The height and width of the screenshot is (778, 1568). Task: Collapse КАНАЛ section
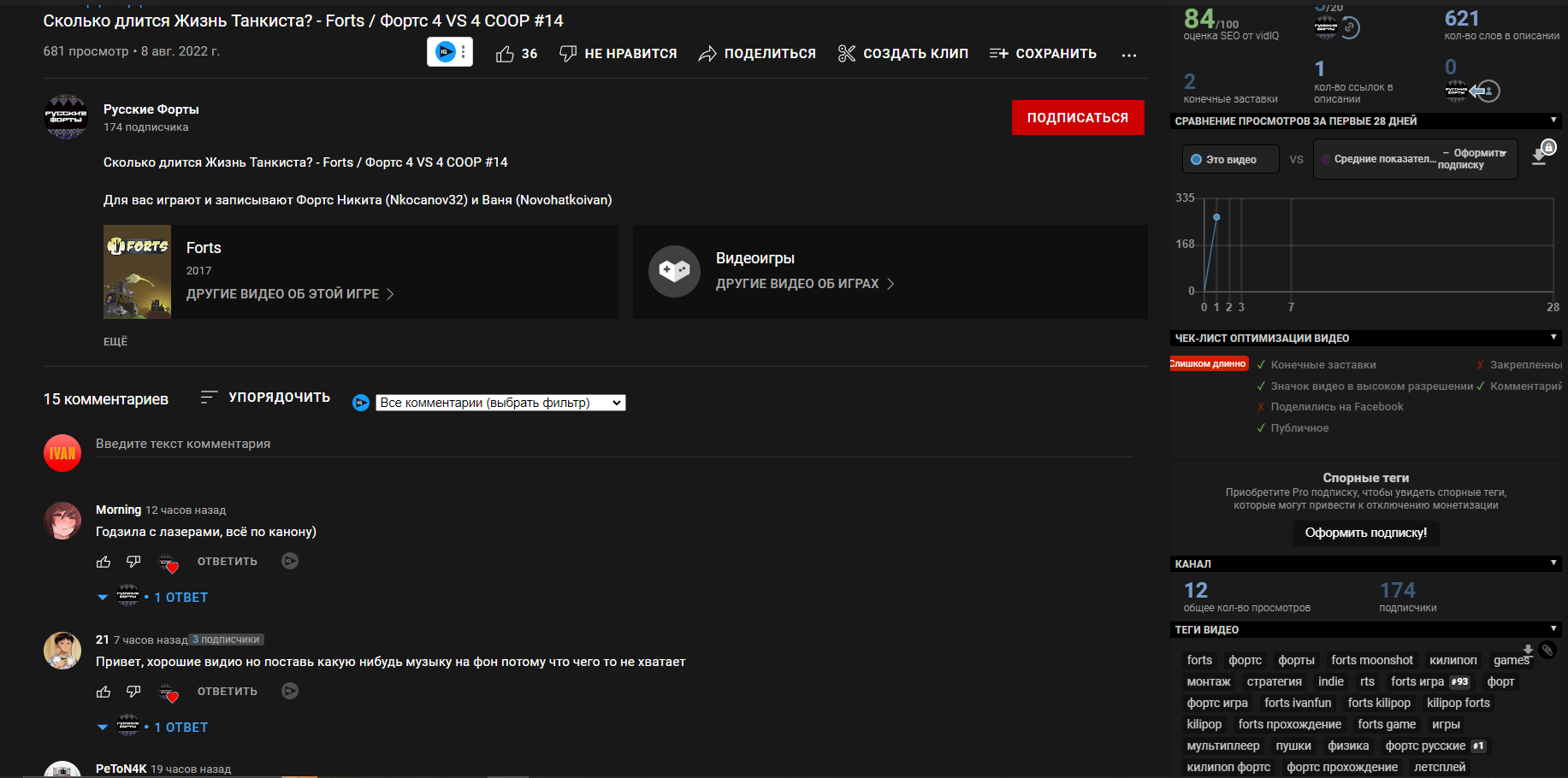pos(1553,563)
